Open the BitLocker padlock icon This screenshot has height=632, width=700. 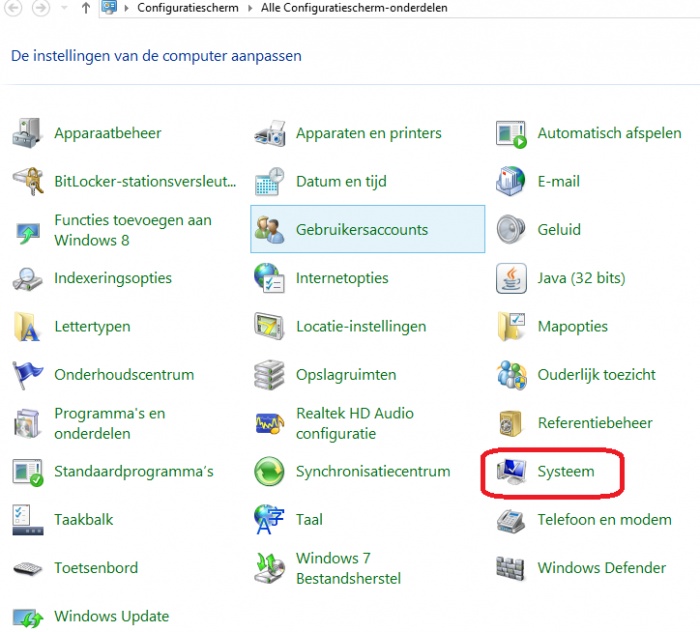click(28, 181)
